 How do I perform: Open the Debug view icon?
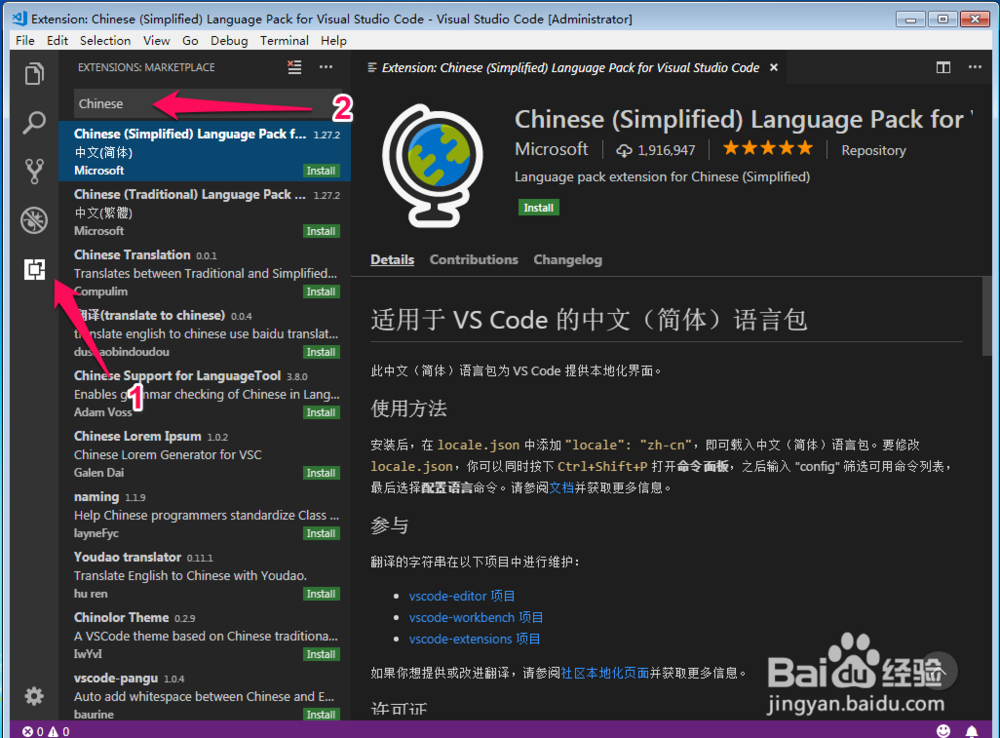click(34, 220)
